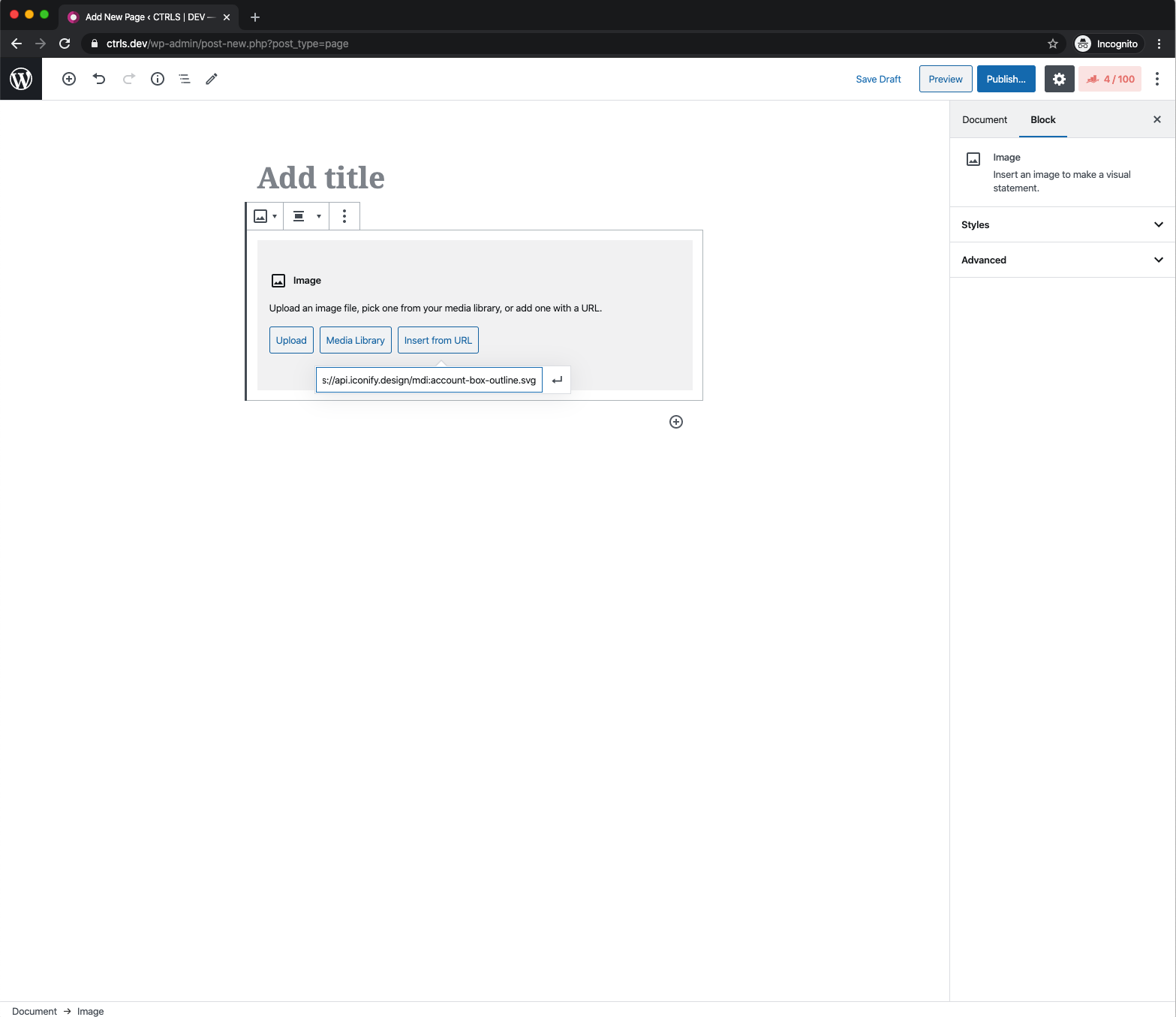Viewport: 1176px width, 1017px height.
Task: Open the image block more options menu
Action: click(x=344, y=216)
